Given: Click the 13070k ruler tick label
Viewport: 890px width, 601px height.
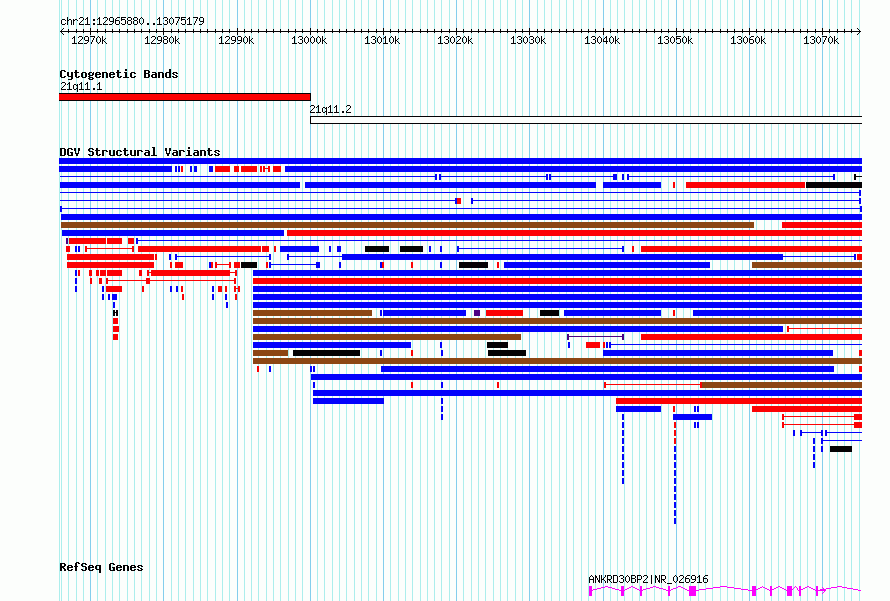Looking at the screenshot, I should click(x=821, y=40).
